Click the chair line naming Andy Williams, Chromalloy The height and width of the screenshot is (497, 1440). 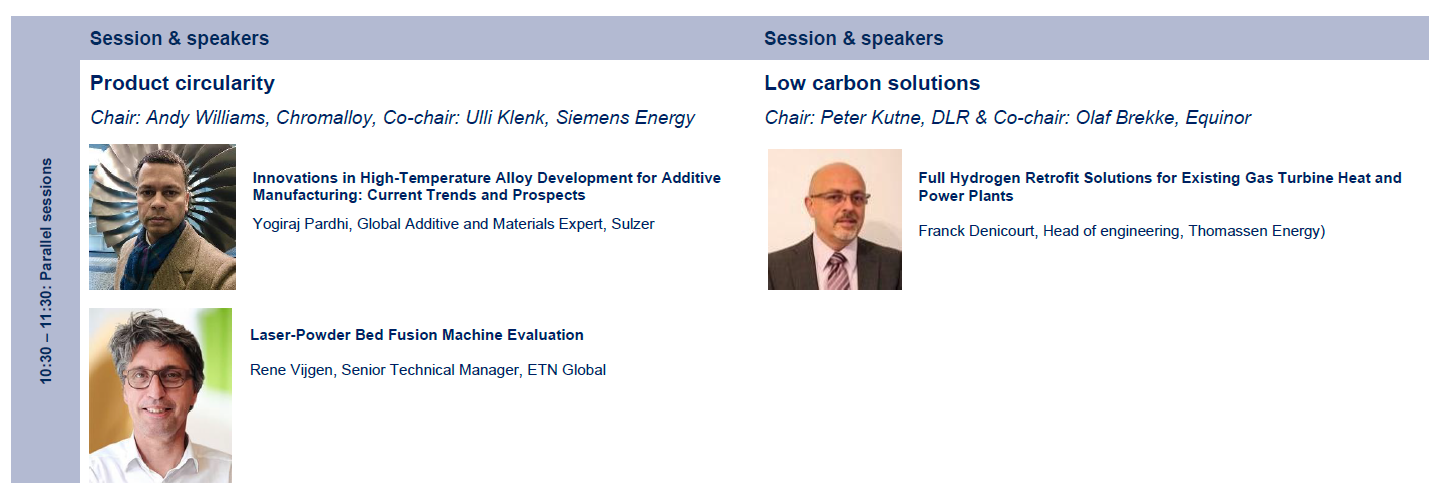[x=392, y=118]
